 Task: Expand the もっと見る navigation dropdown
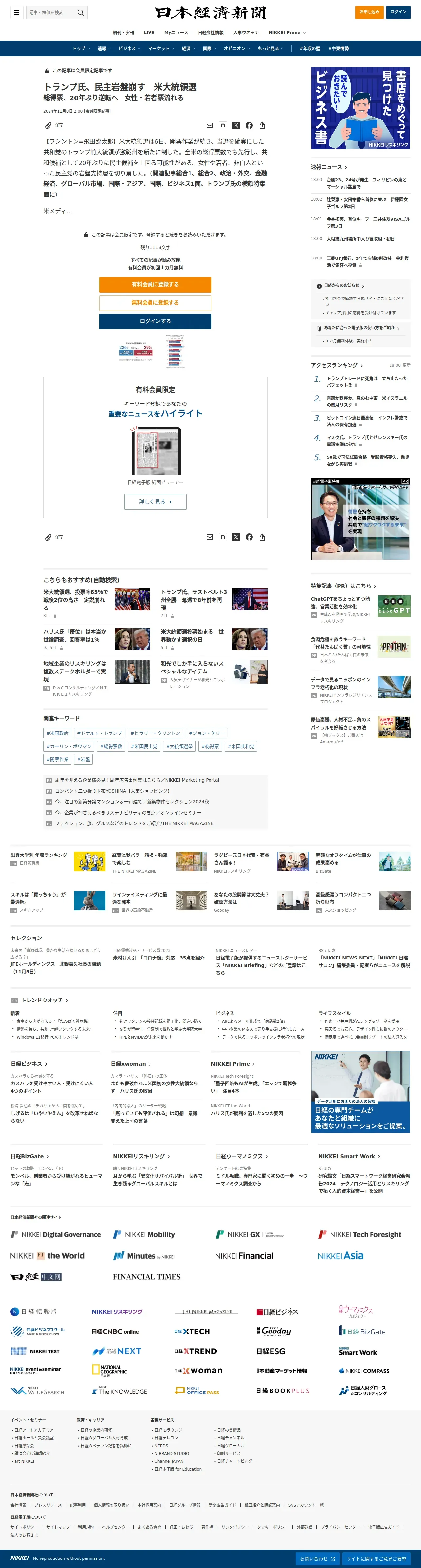tap(270, 48)
